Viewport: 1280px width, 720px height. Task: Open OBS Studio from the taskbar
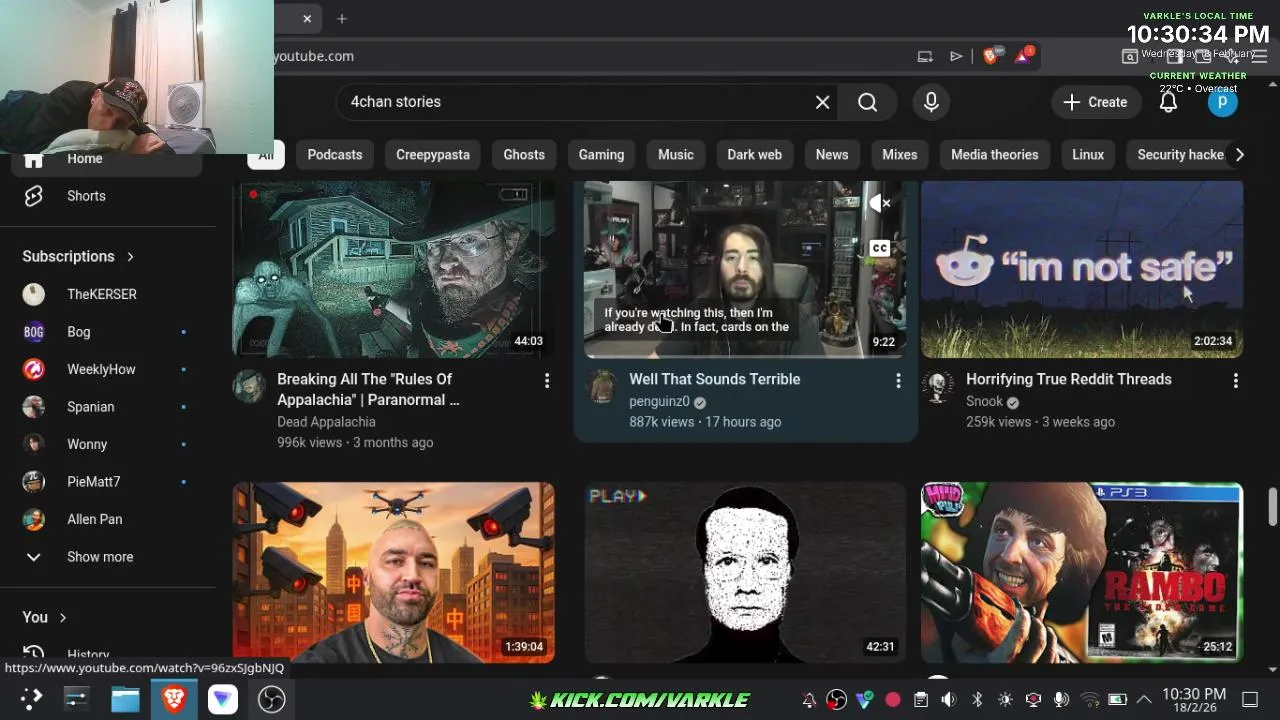[x=271, y=699]
